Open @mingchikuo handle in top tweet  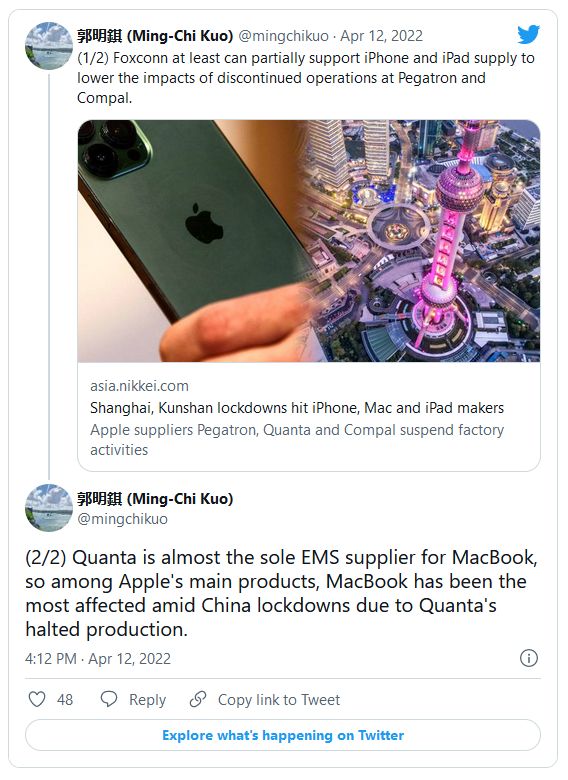284,36
